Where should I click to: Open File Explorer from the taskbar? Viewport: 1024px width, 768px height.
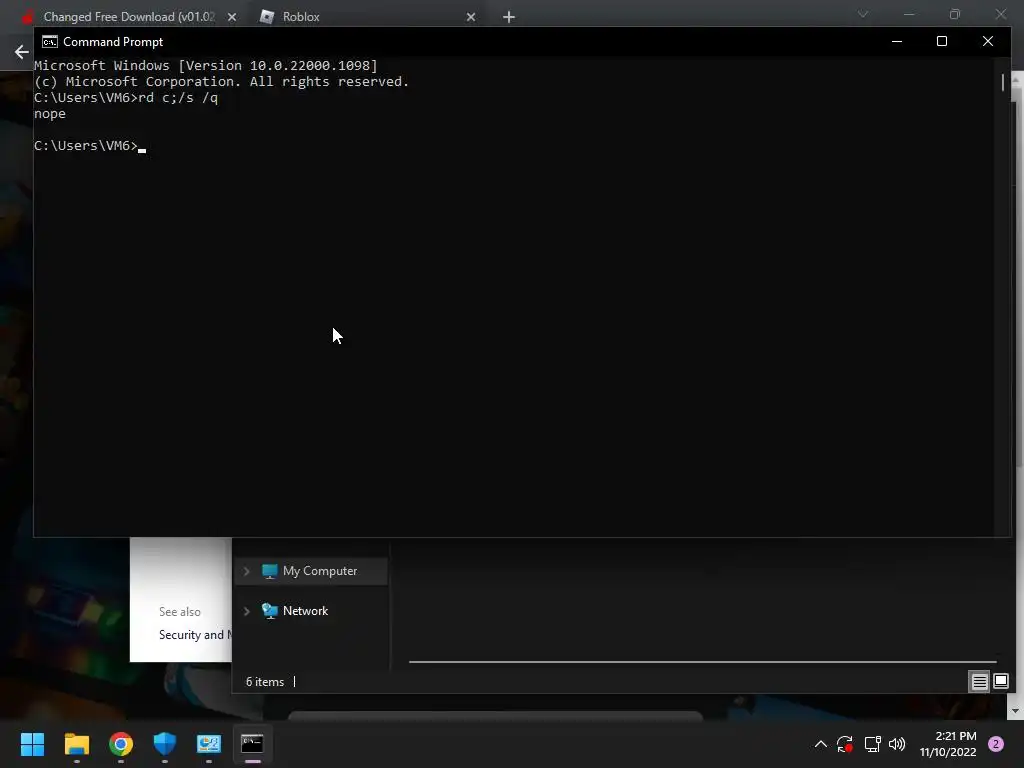[76, 744]
